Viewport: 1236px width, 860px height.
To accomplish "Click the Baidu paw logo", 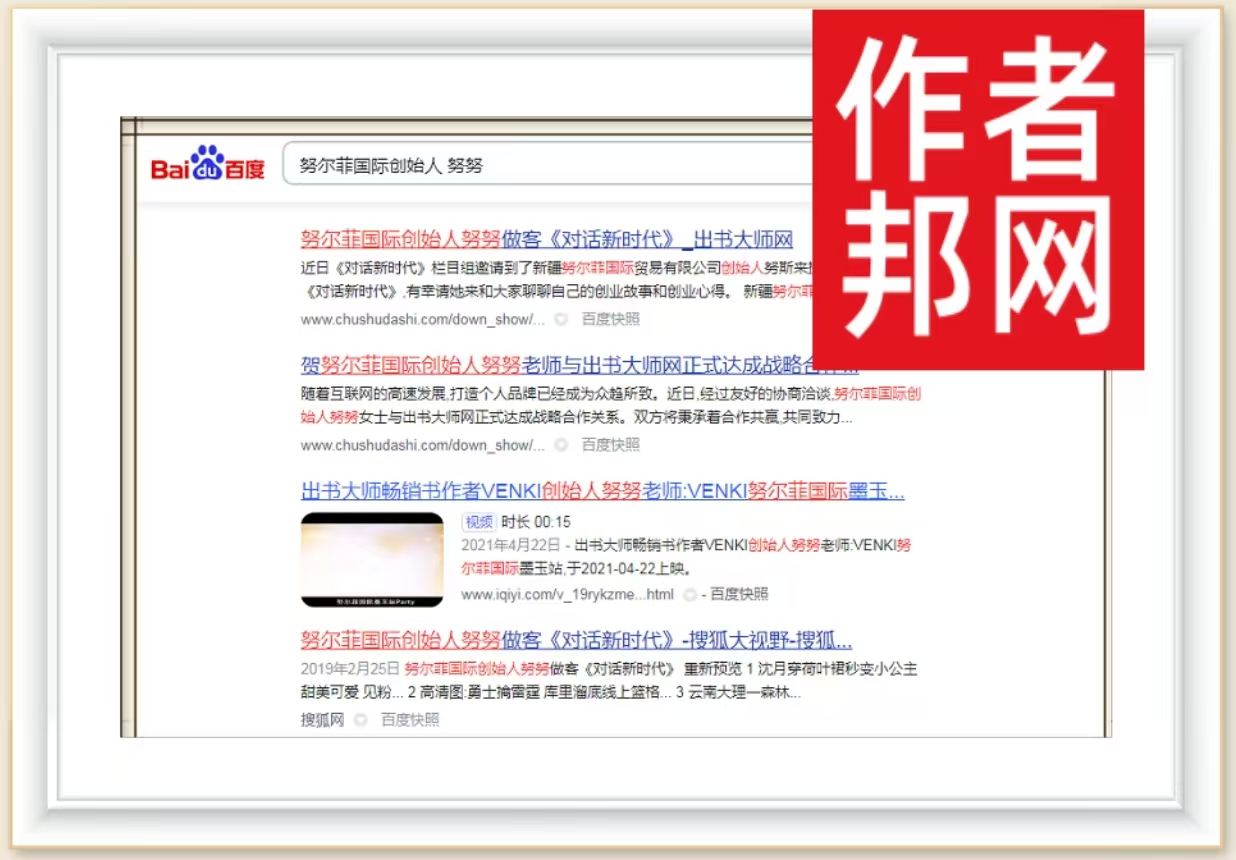I will click(208, 163).
